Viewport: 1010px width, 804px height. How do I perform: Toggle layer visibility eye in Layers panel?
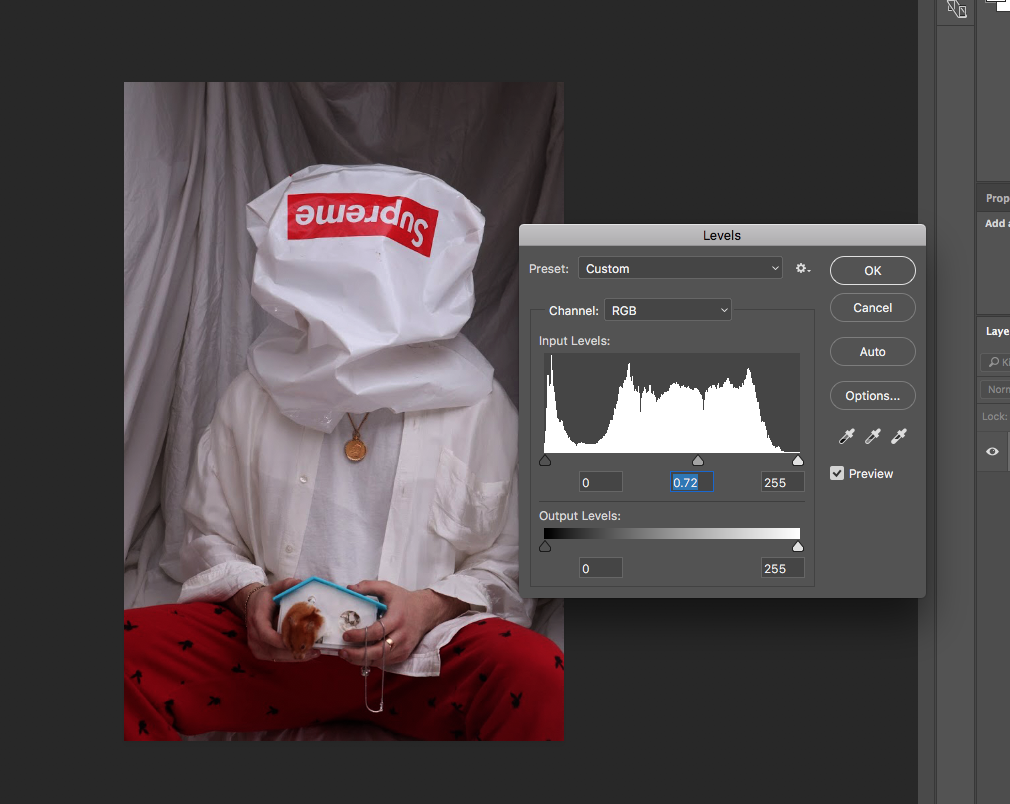[x=992, y=452]
